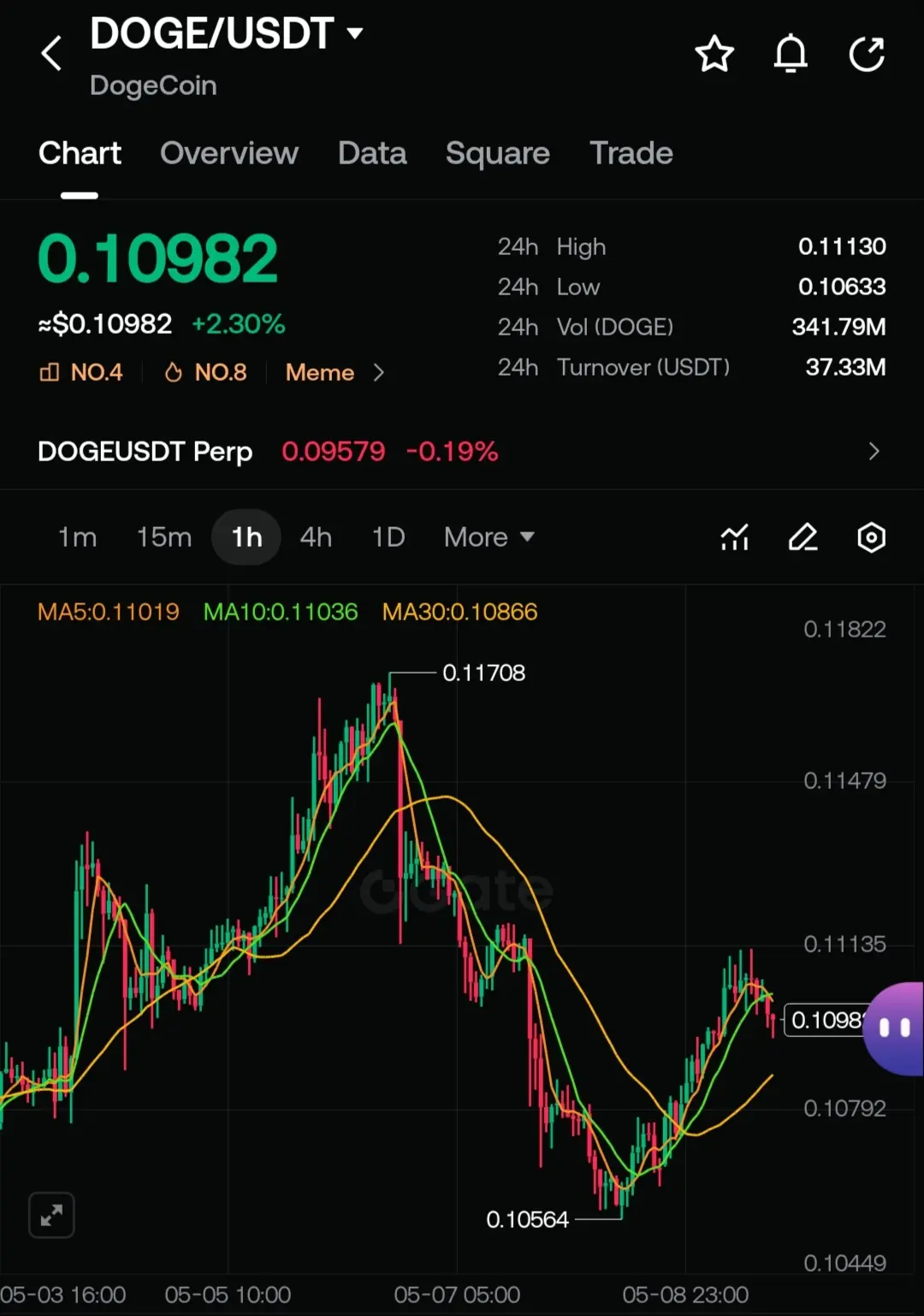Tap the MA10:0.11036 indicator label

click(x=281, y=612)
